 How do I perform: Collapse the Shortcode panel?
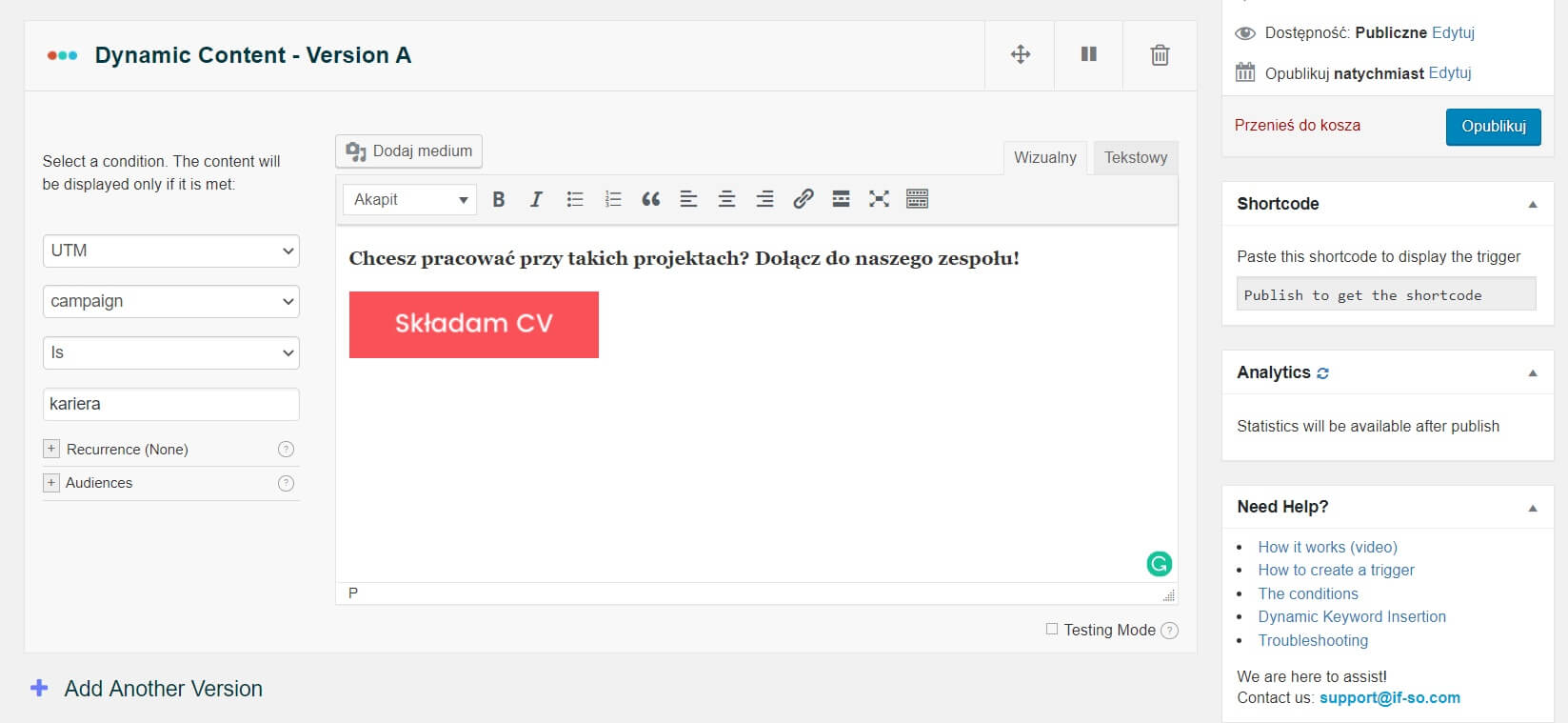point(1533,205)
